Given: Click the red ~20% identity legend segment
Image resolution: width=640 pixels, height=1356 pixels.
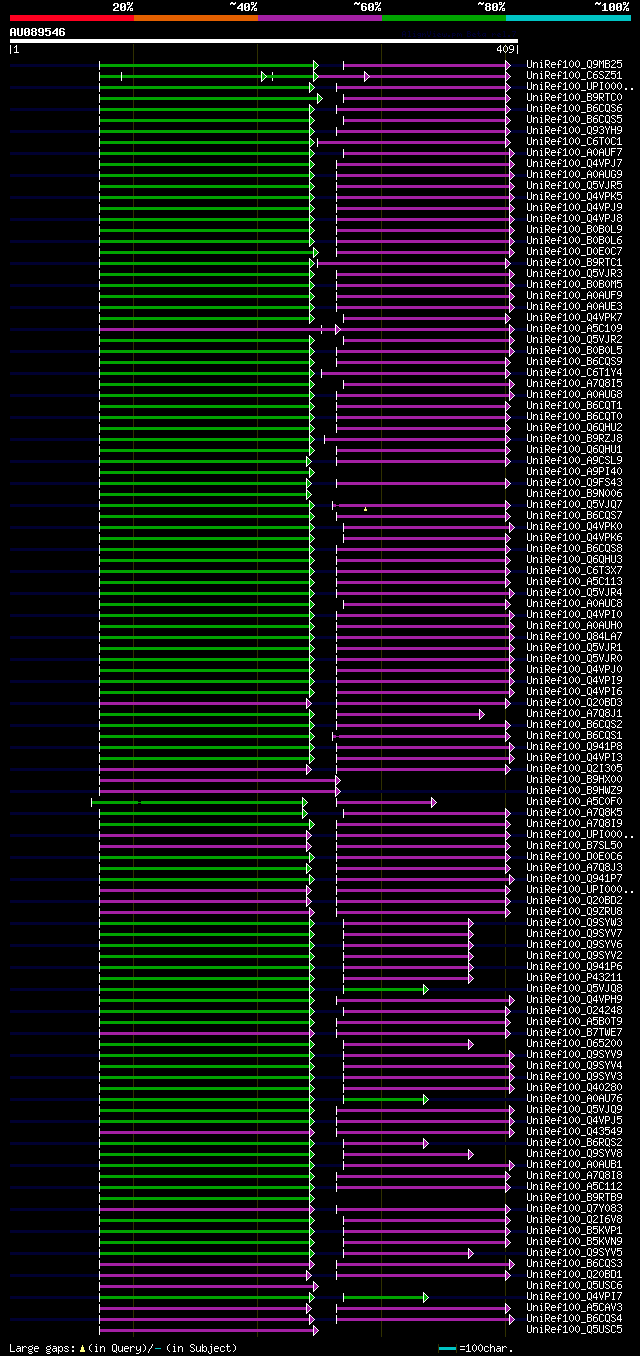Looking at the screenshot, I should [x=71, y=18].
